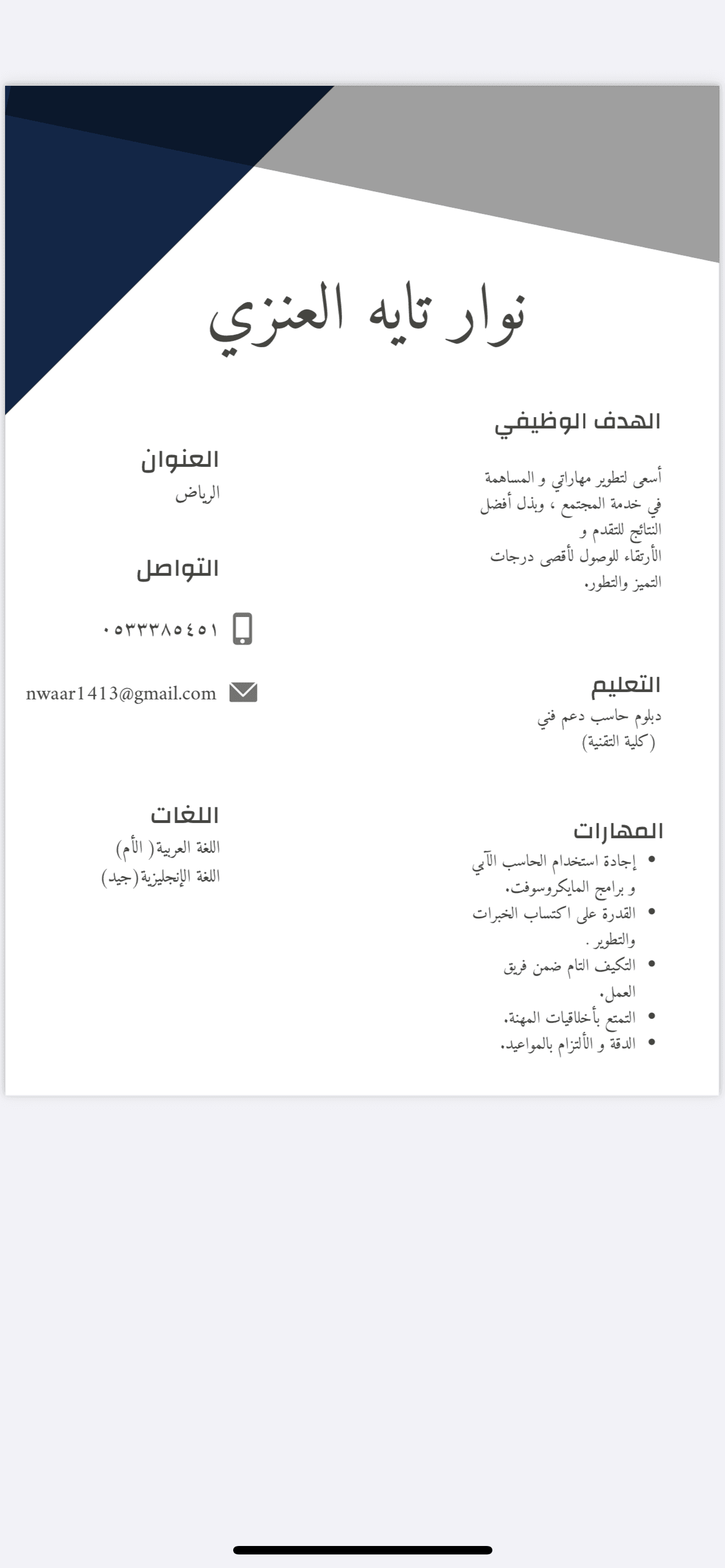Select the اللغة الإنجليزية (جيد) line
The height and width of the screenshot is (1568, 725).
pos(161,877)
